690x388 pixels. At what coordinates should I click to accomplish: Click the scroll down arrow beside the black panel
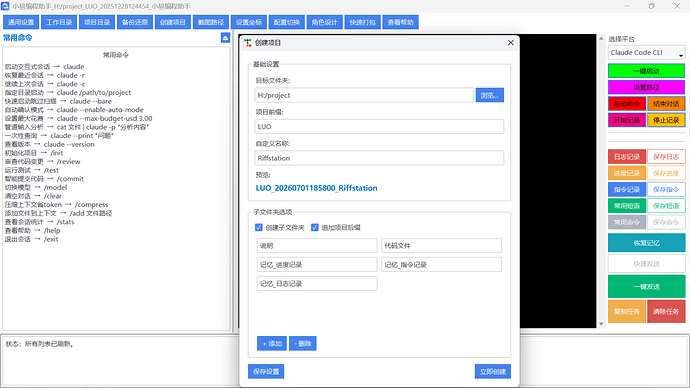(x=601, y=324)
